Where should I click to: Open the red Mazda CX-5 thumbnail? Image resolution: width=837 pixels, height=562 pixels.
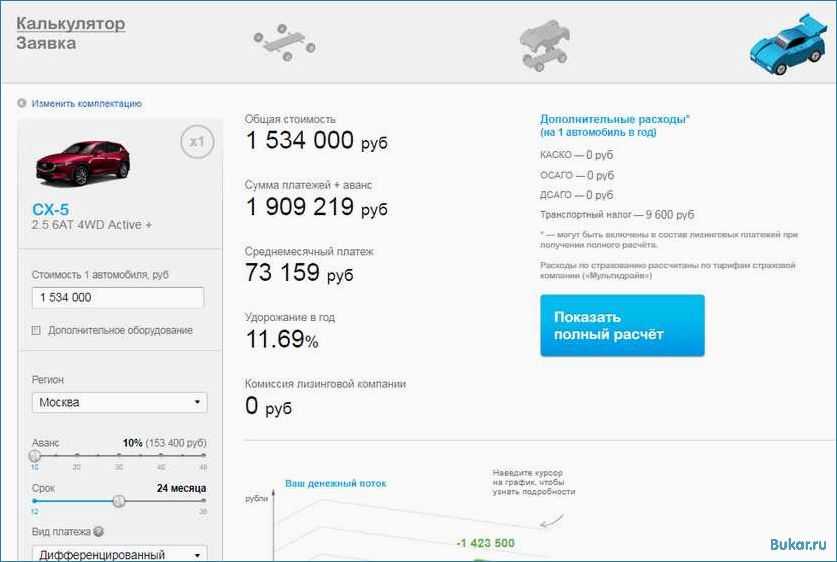click(83, 163)
